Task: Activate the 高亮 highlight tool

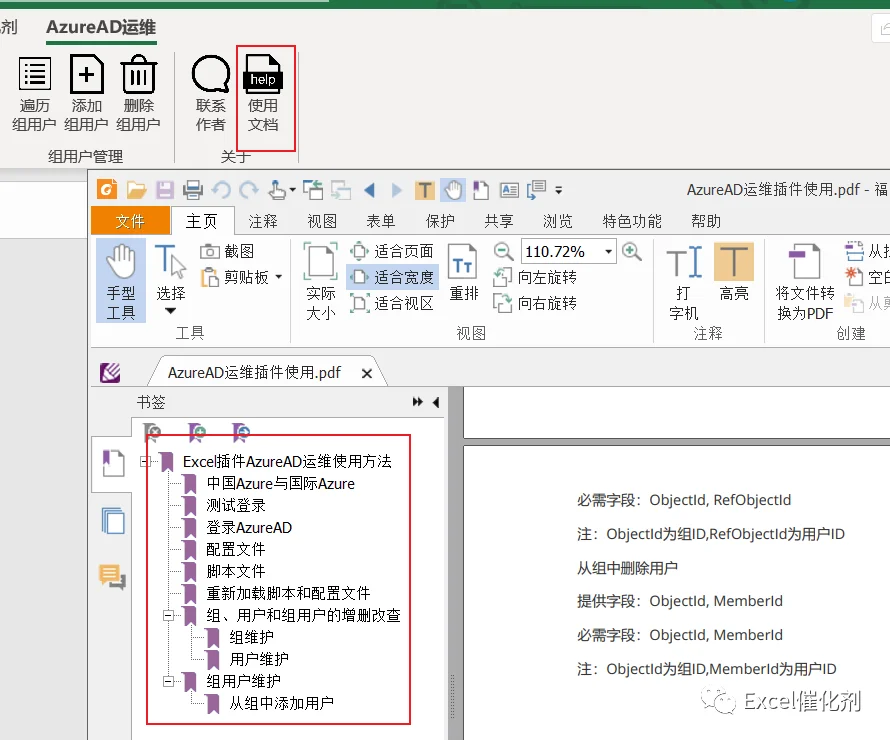Action: pyautogui.click(x=733, y=272)
